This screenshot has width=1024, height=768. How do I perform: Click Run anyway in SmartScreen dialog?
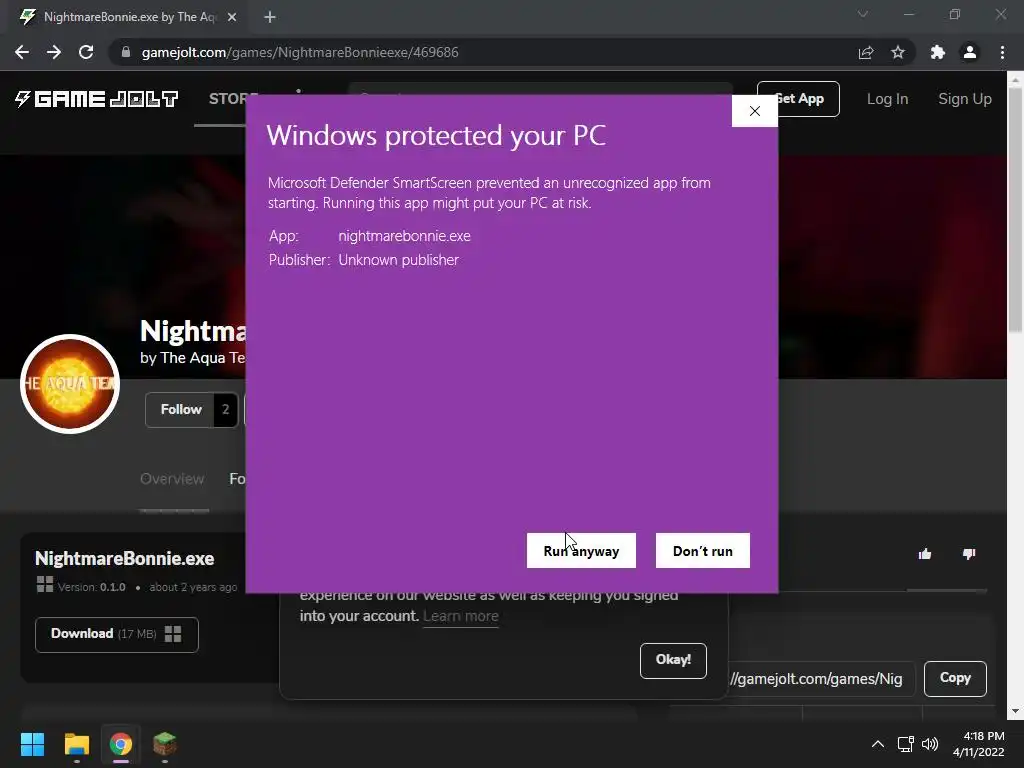[x=581, y=551]
